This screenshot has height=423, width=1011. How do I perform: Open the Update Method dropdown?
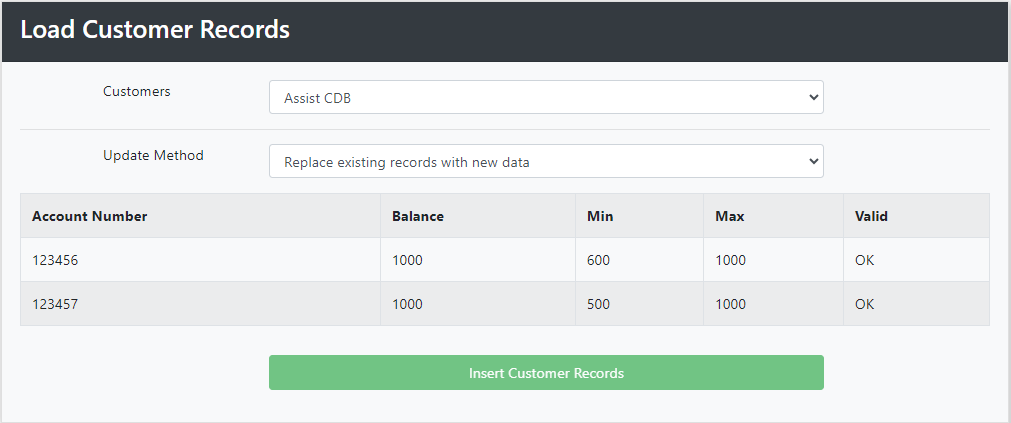546,161
